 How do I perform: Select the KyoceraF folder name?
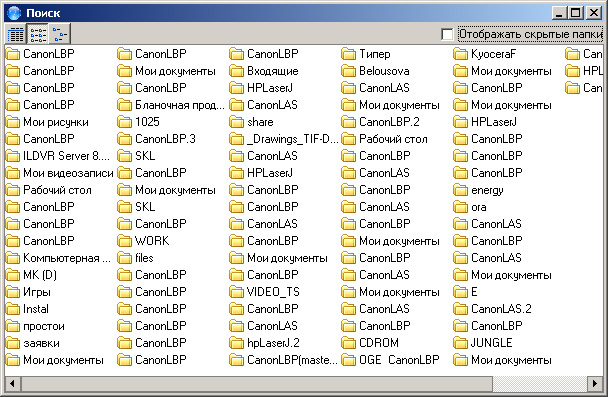pyautogui.click(x=494, y=54)
